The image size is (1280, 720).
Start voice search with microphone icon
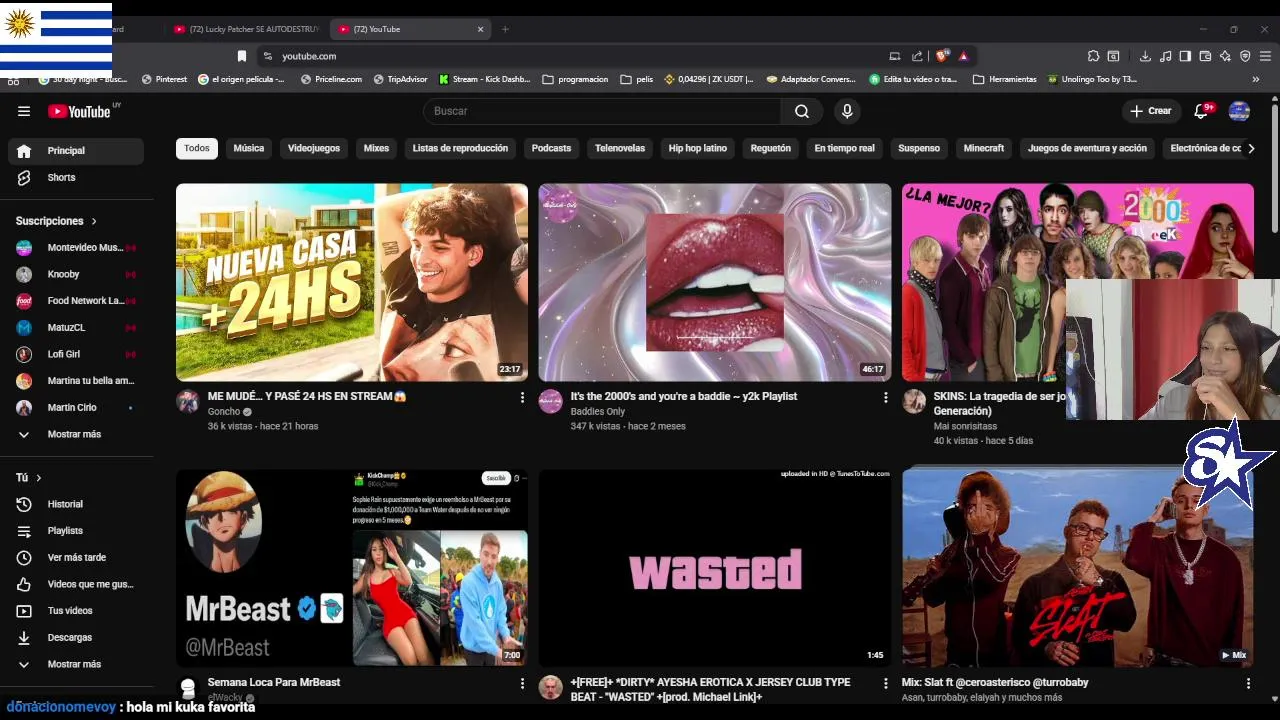[847, 111]
